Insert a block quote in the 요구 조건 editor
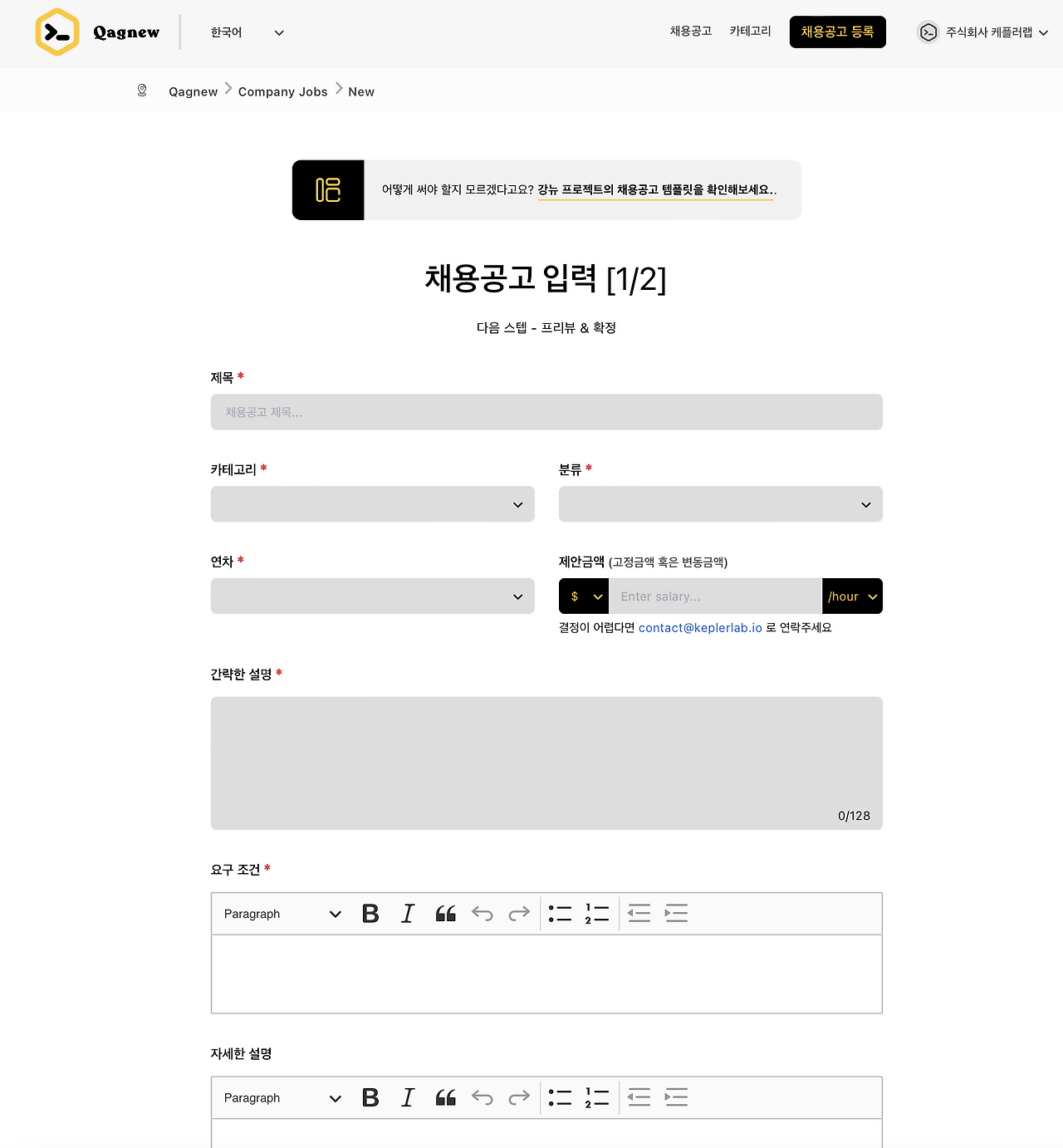 coord(445,913)
